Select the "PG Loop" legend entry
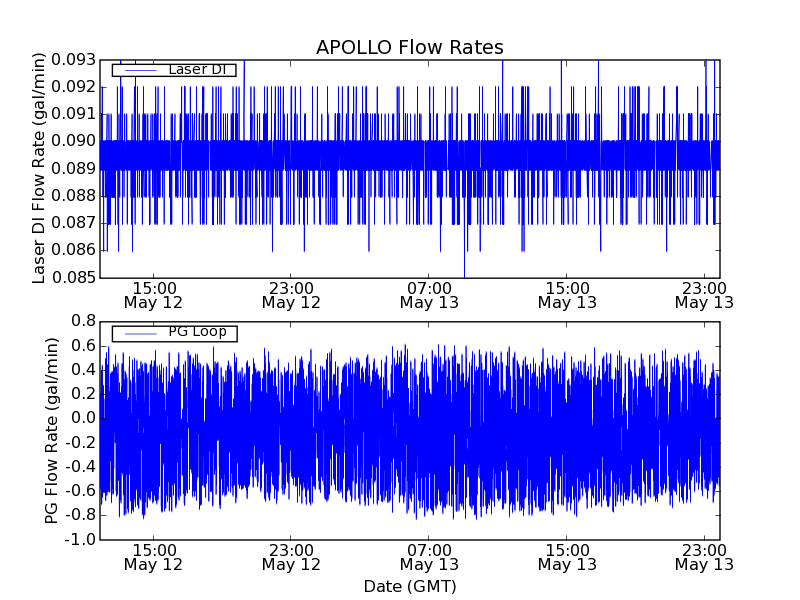 click(x=197, y=332)
